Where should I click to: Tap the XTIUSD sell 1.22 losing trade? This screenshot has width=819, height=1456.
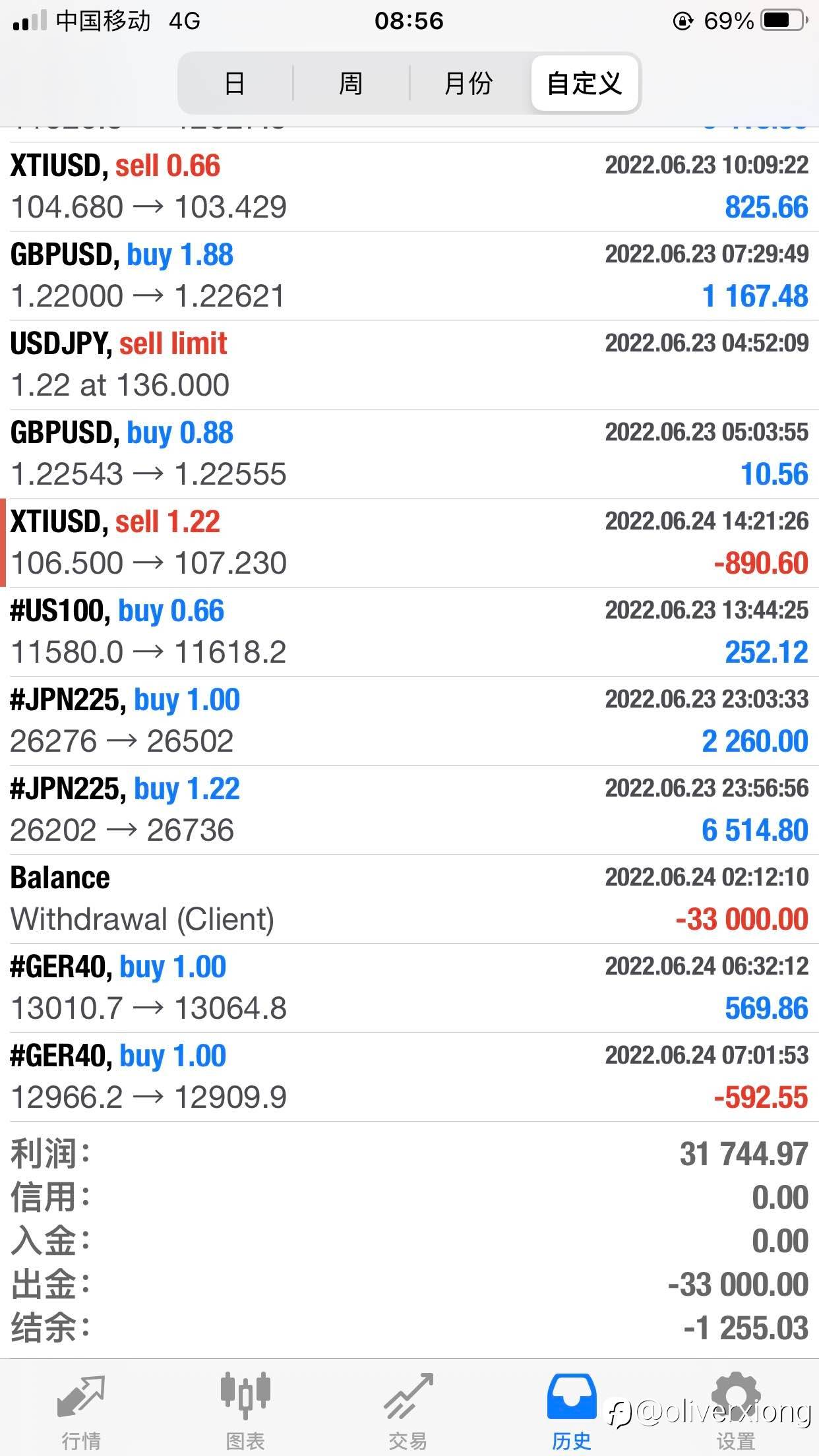[x=409, y=543]
